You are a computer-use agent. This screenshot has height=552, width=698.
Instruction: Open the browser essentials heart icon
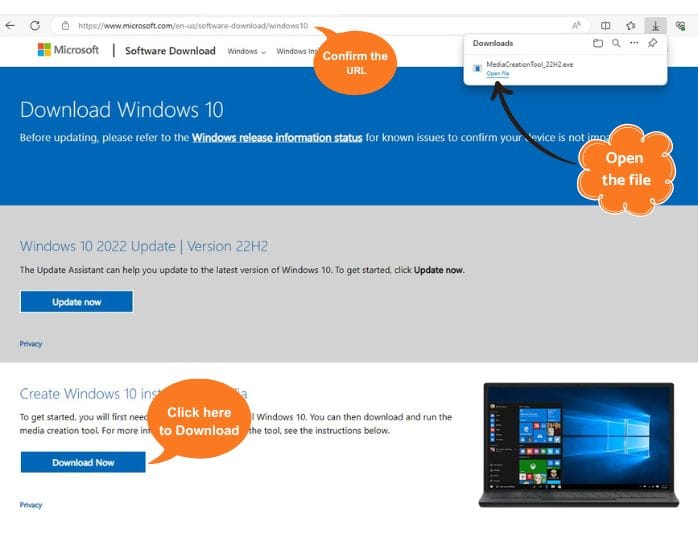click(x=680, y=26)
